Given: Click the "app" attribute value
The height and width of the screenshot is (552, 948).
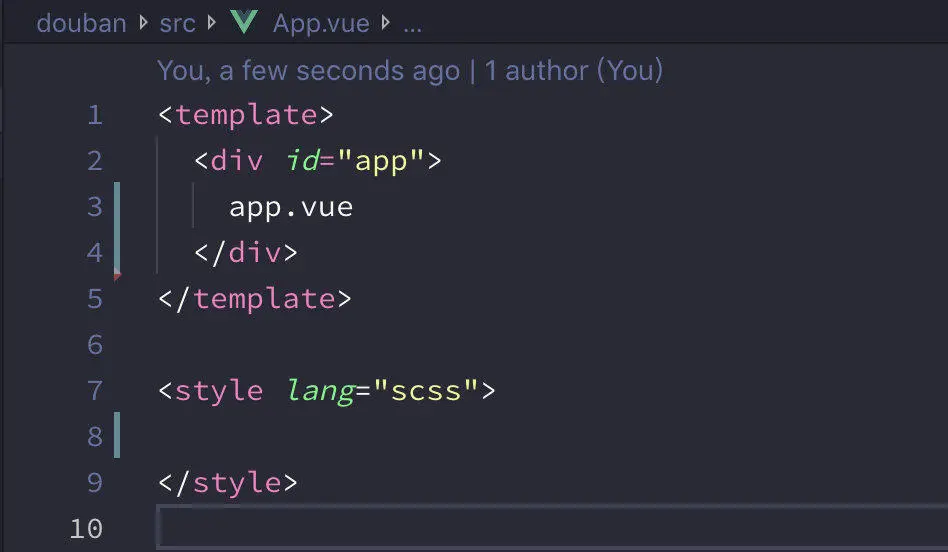Looking at the screenshot, I should pyautogui.click(x=381, y=162).
